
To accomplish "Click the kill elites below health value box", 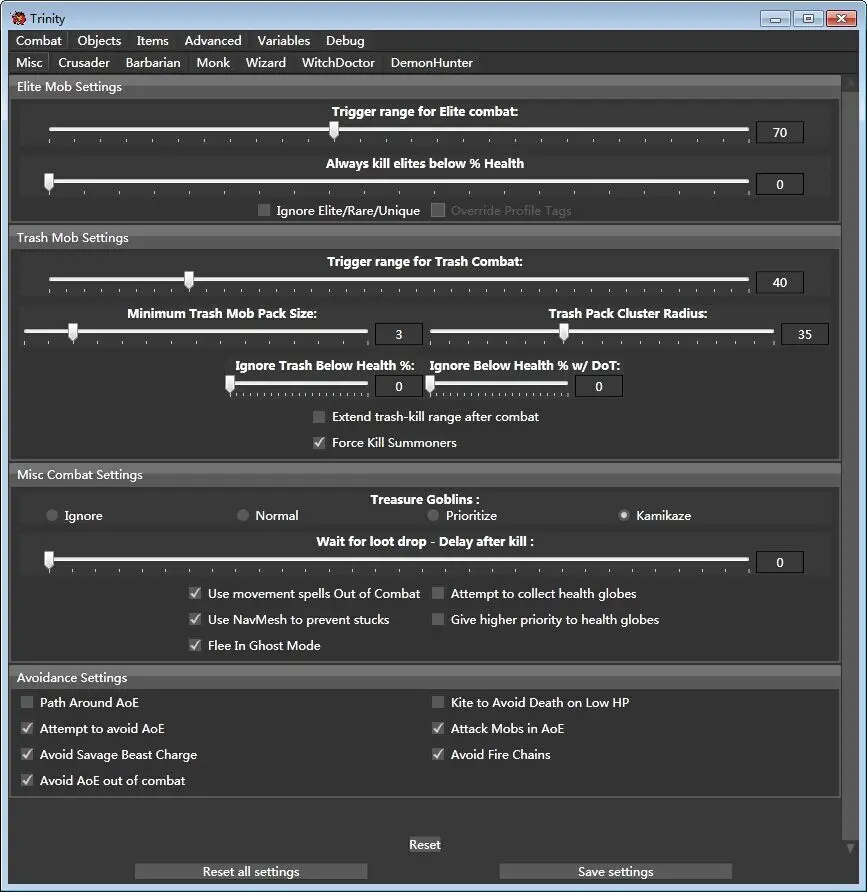I will click(x=779, y=184).
